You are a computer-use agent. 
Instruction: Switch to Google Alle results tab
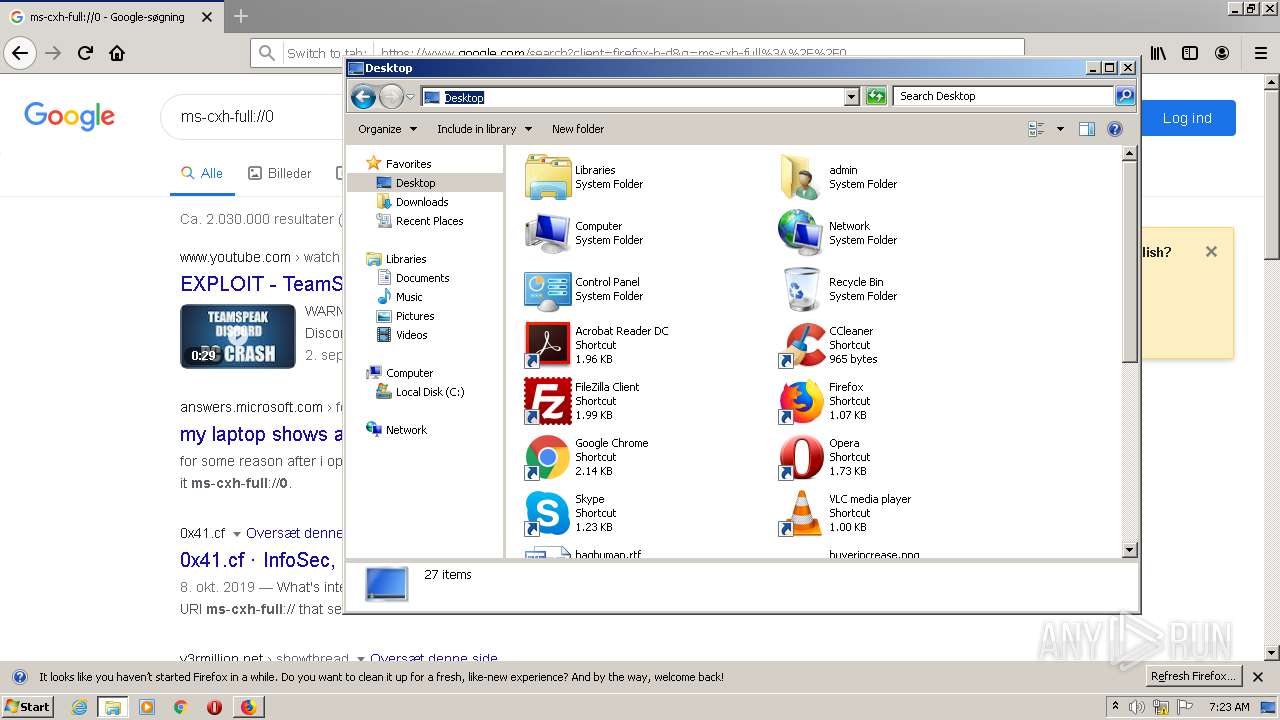pyautogui.click(x=202, y=173)
